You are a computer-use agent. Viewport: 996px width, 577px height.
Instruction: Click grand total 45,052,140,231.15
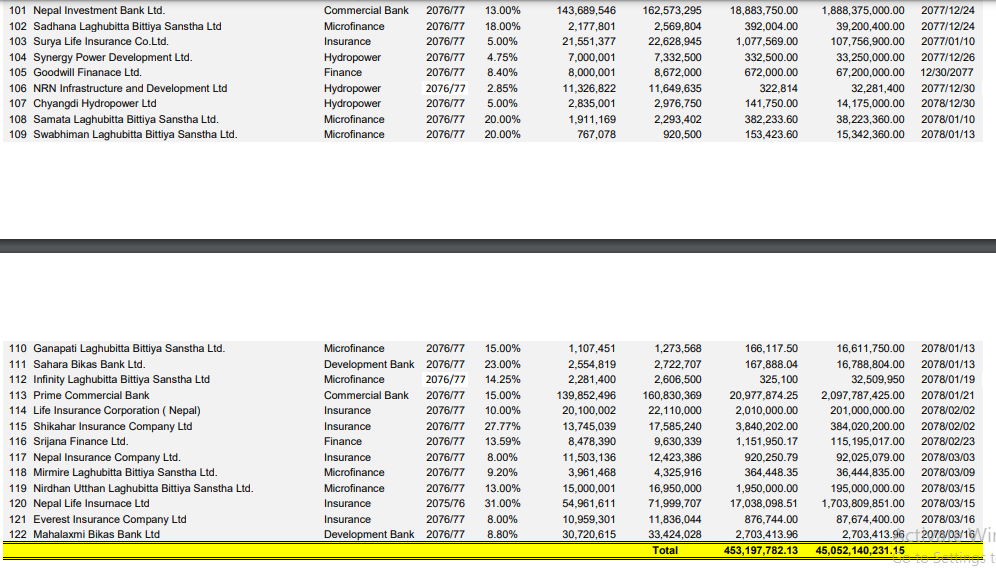pyautogui.click(x=860, y=550)
